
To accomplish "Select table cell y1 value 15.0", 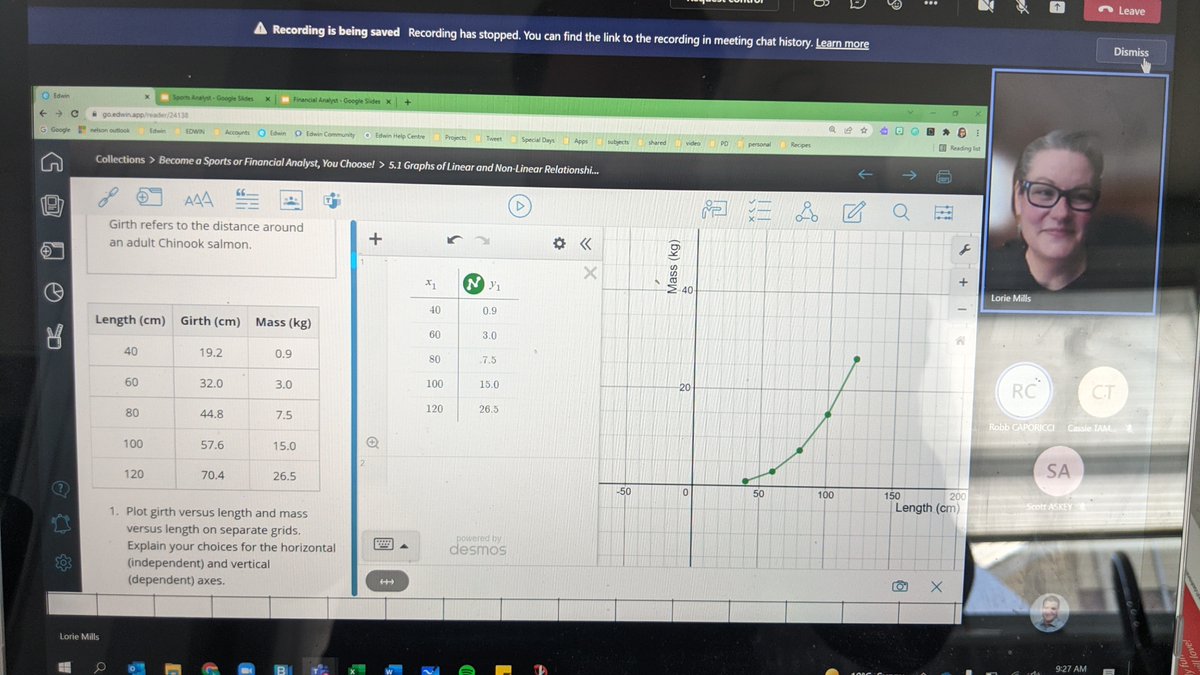I will click(489, 384).
